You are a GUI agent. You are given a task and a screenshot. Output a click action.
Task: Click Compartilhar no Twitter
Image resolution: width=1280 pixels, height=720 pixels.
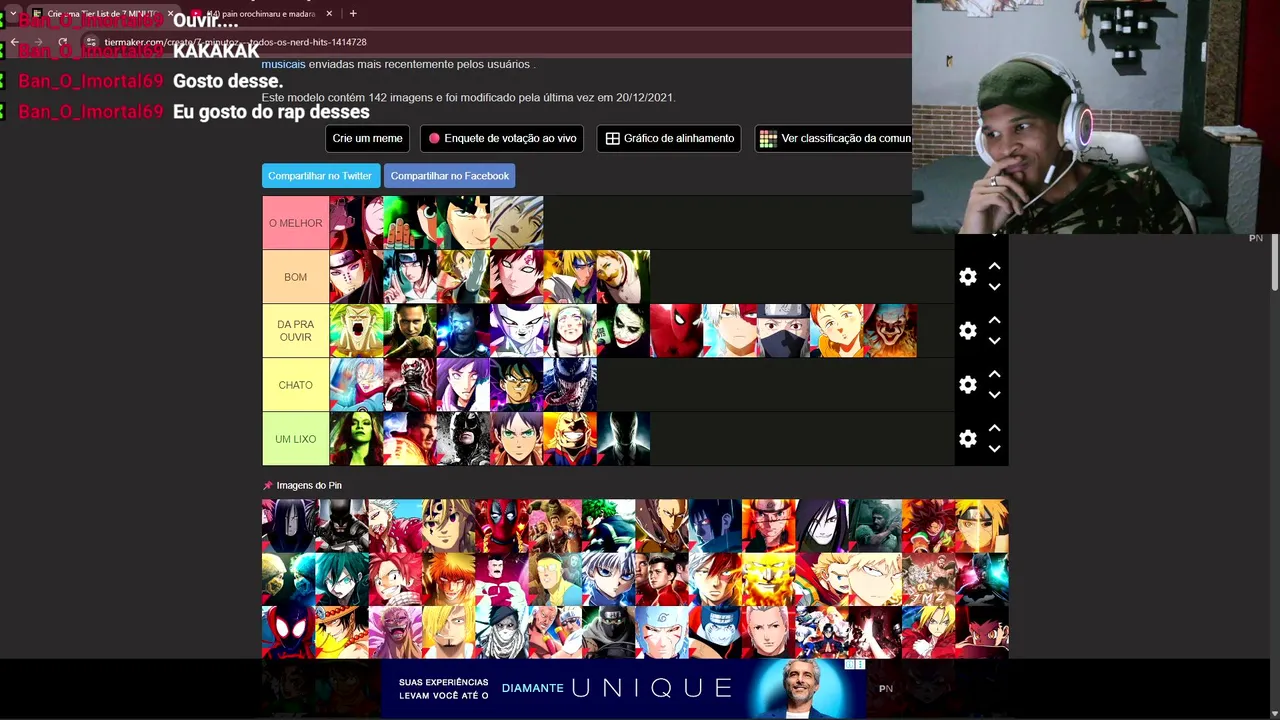320,176
